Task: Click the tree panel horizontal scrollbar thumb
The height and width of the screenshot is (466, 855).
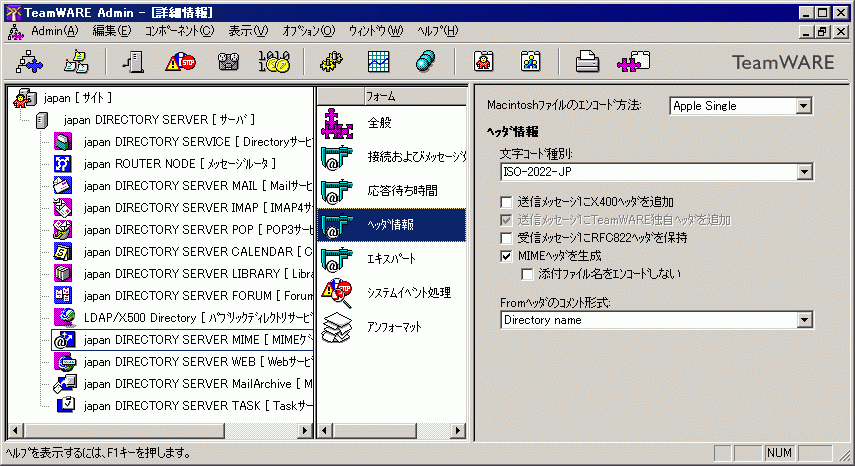Action: pos(123,431)
